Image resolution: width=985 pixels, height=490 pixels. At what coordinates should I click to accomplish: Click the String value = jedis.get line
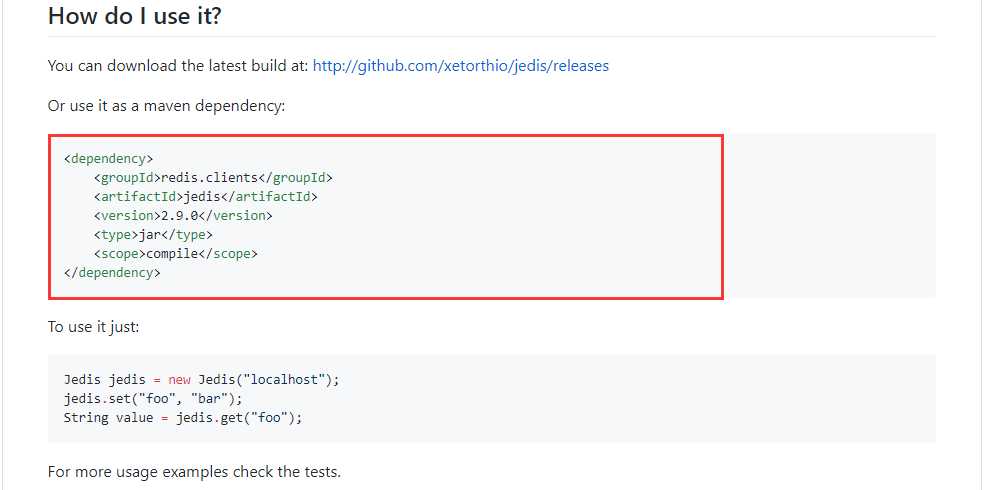tap(182, 417)
